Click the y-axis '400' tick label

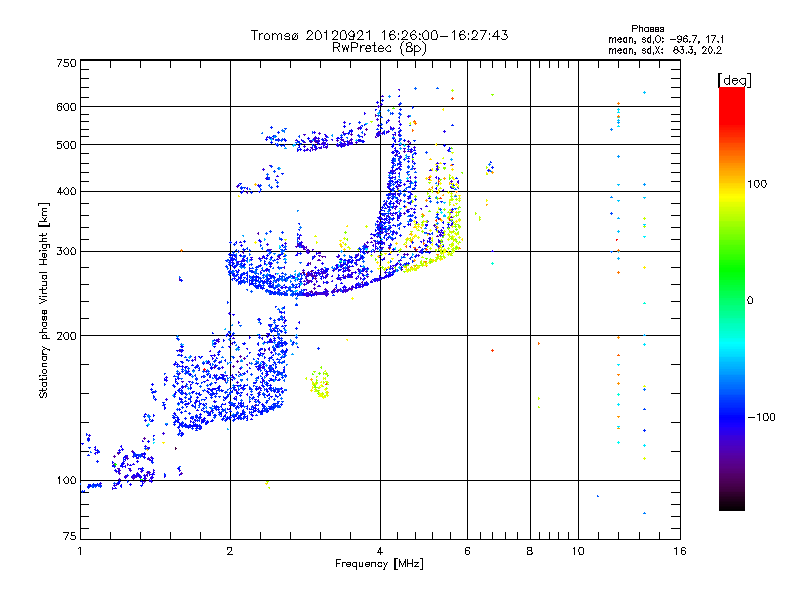click(66, 191)
